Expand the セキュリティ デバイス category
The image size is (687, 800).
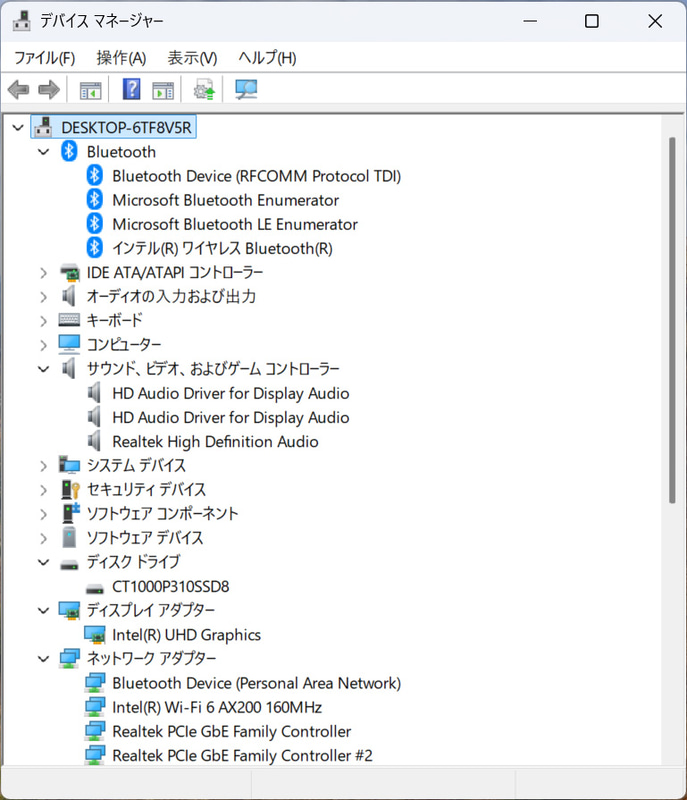(44, 490)
